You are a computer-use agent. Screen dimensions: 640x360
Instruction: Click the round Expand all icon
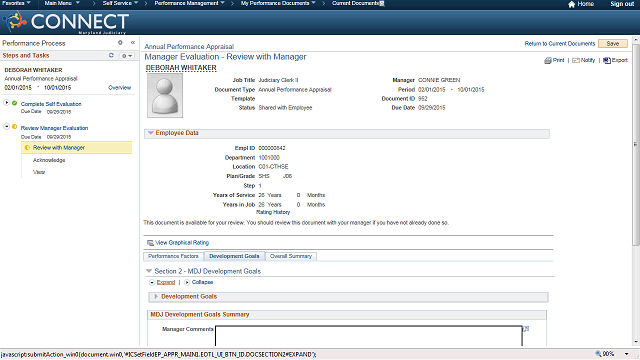pos(152,282)
